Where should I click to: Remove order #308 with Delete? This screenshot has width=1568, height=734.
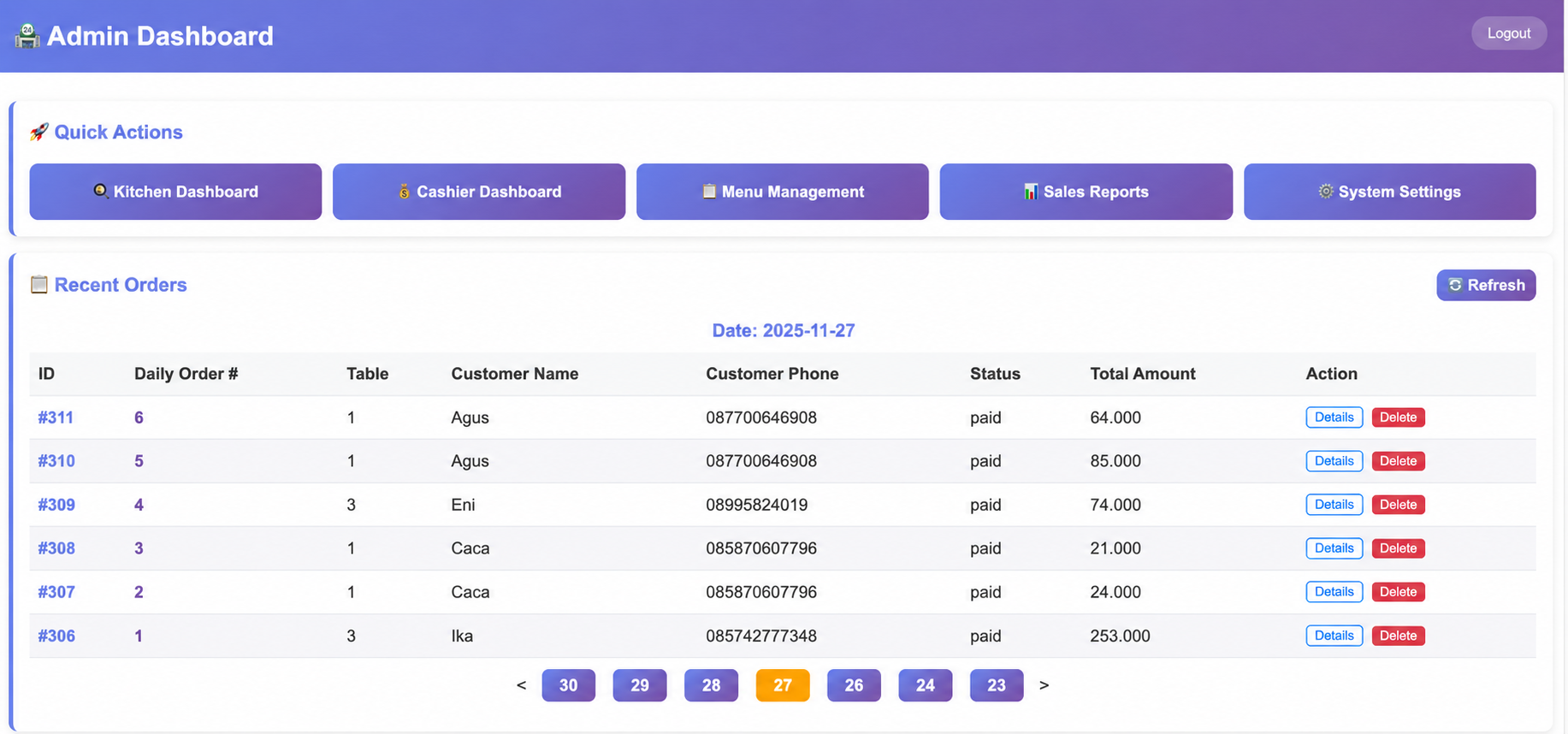(x=1398, y=548)
